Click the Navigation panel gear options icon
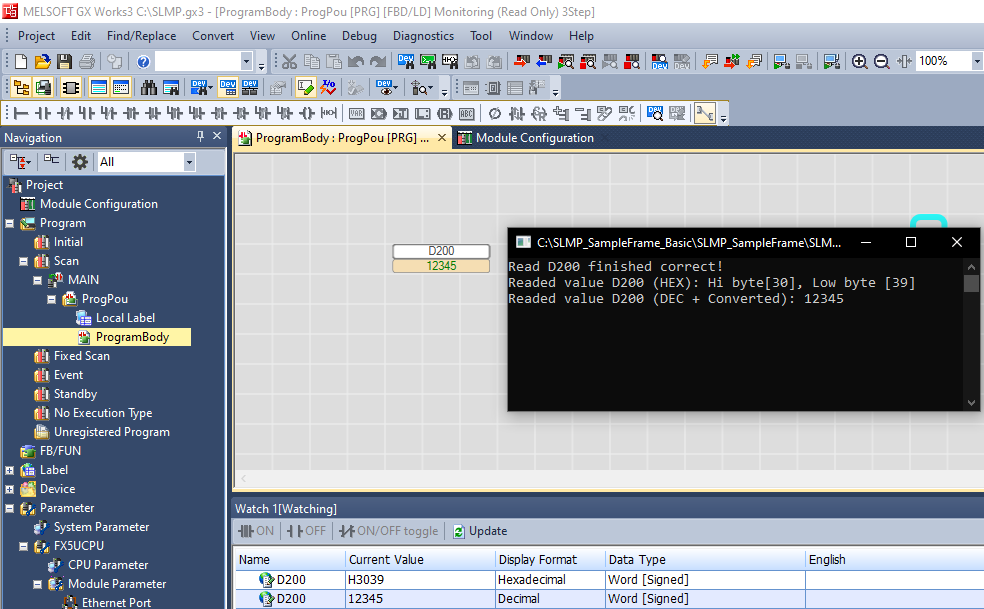 (x=80, y=162)
